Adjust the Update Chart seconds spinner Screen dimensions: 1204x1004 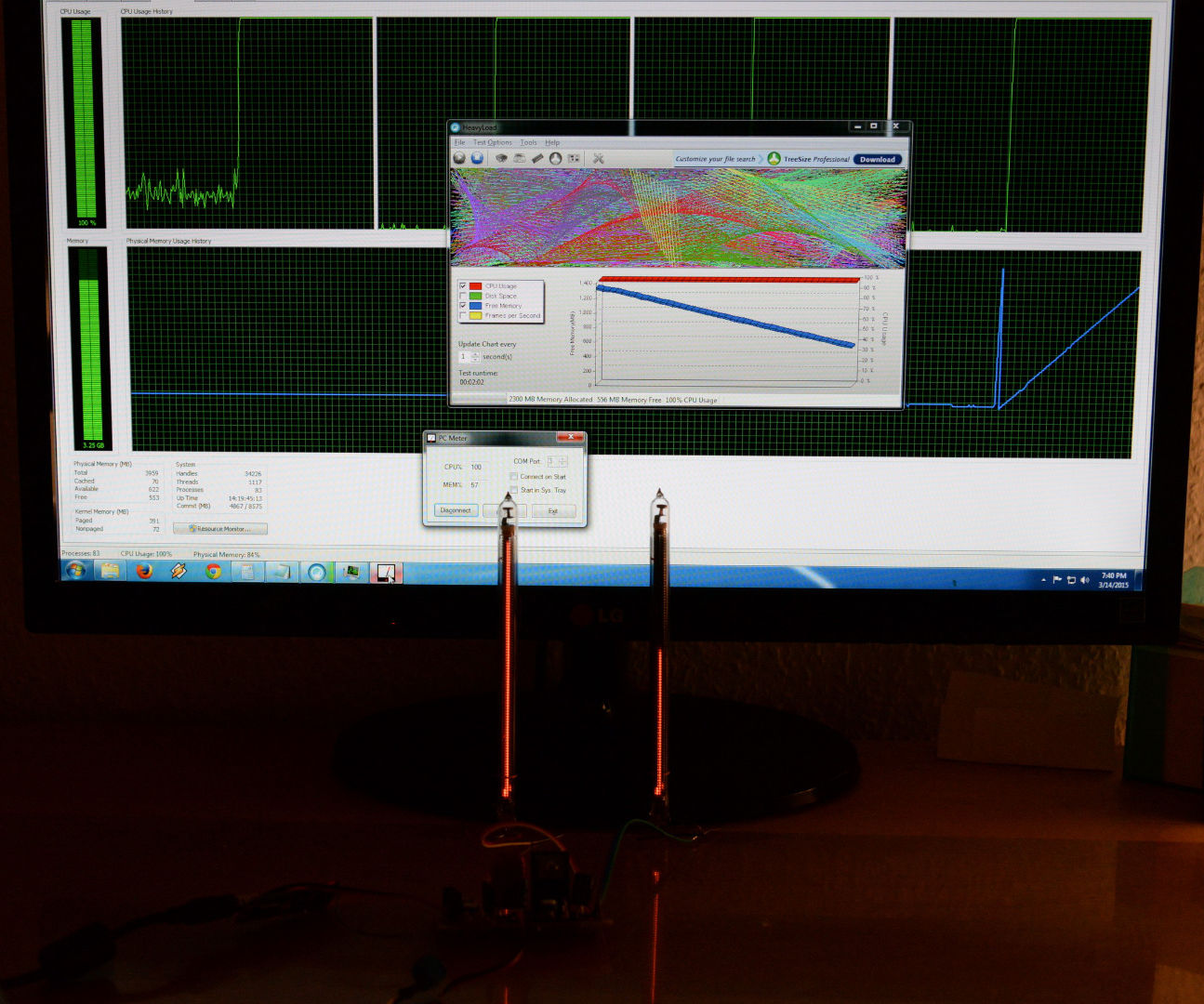click(476, 357)
